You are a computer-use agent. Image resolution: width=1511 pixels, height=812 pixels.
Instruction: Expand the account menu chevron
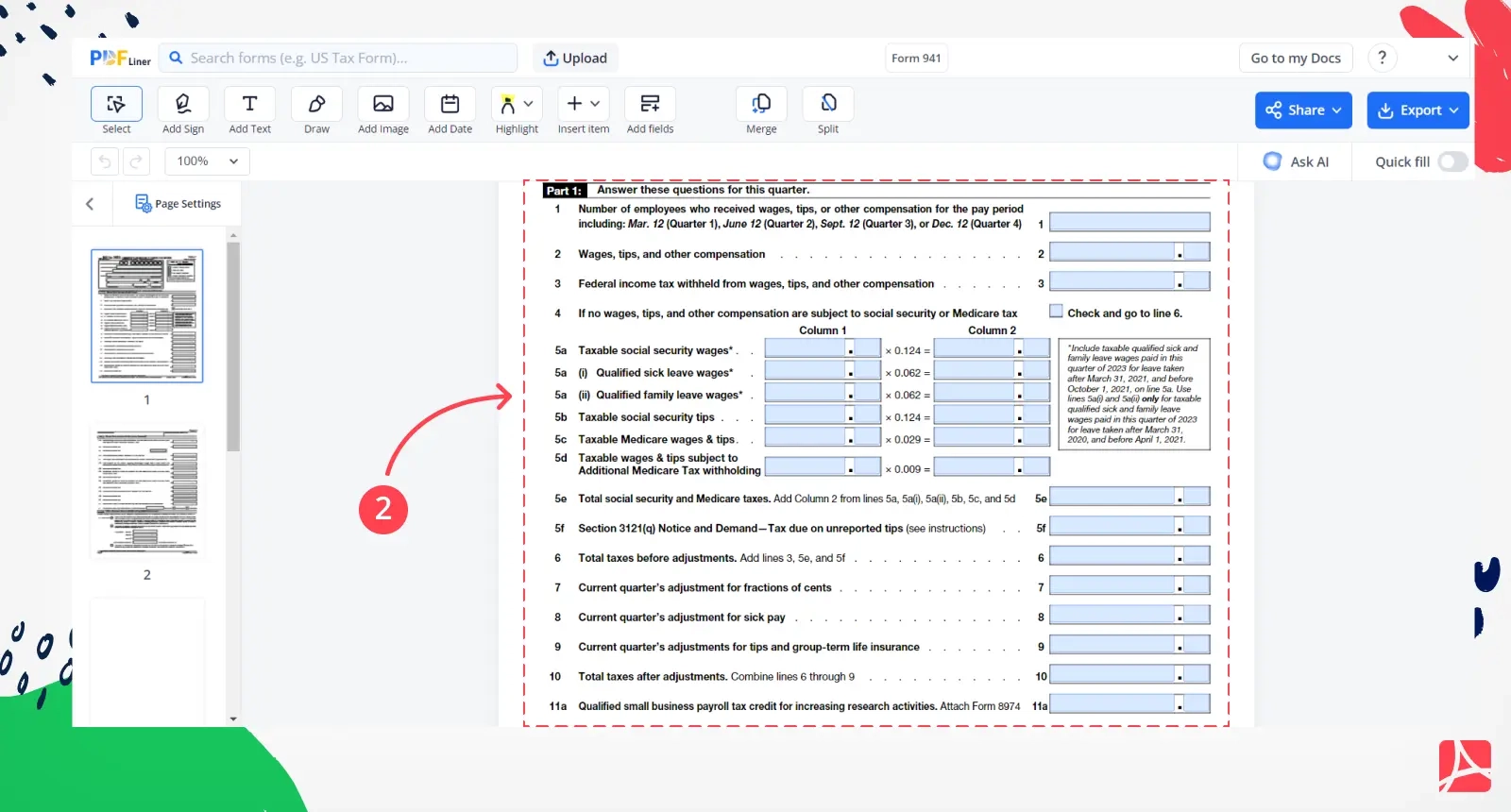pos(1452,58)
